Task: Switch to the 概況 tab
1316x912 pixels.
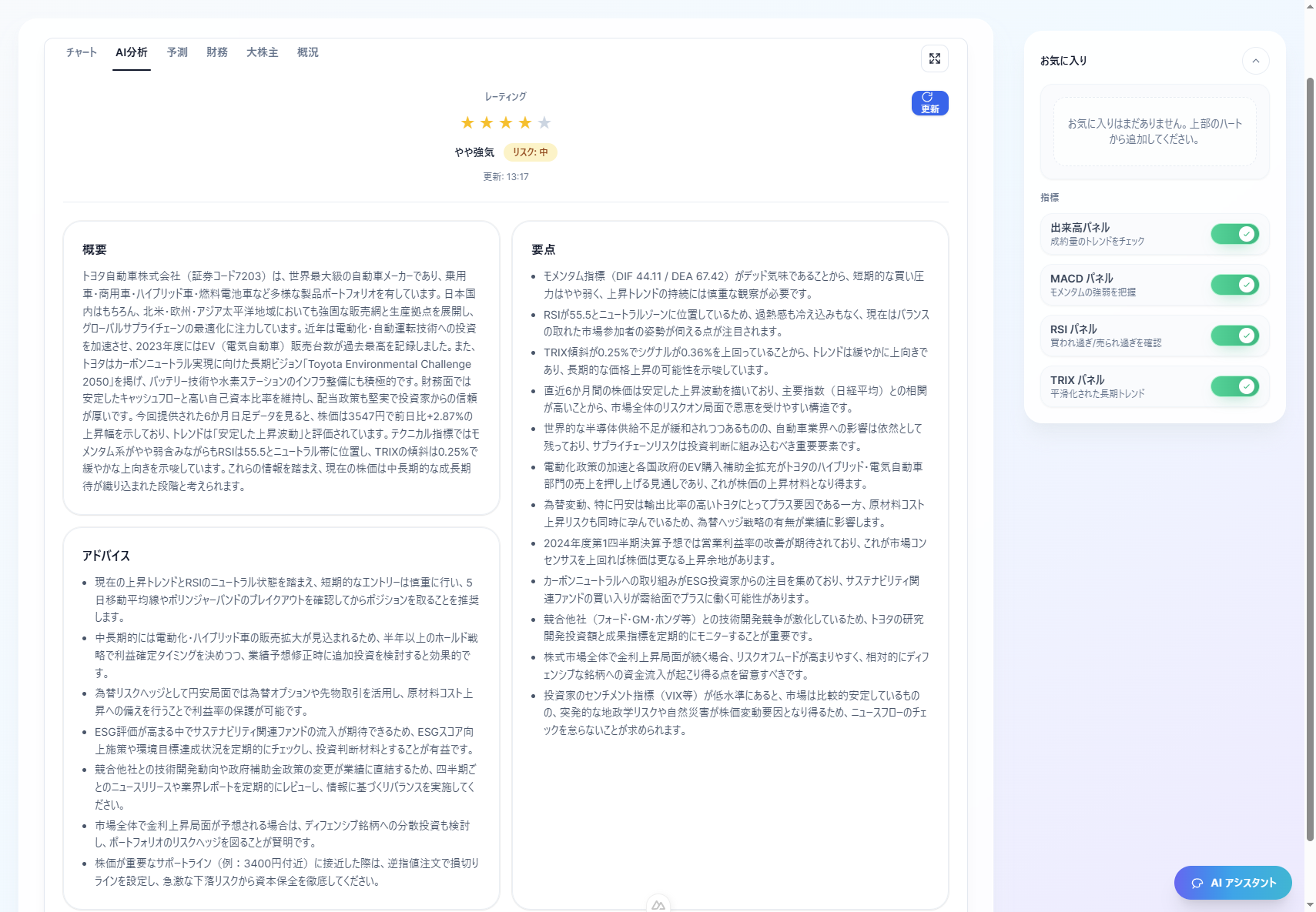Action: click(x=307, y=52)
